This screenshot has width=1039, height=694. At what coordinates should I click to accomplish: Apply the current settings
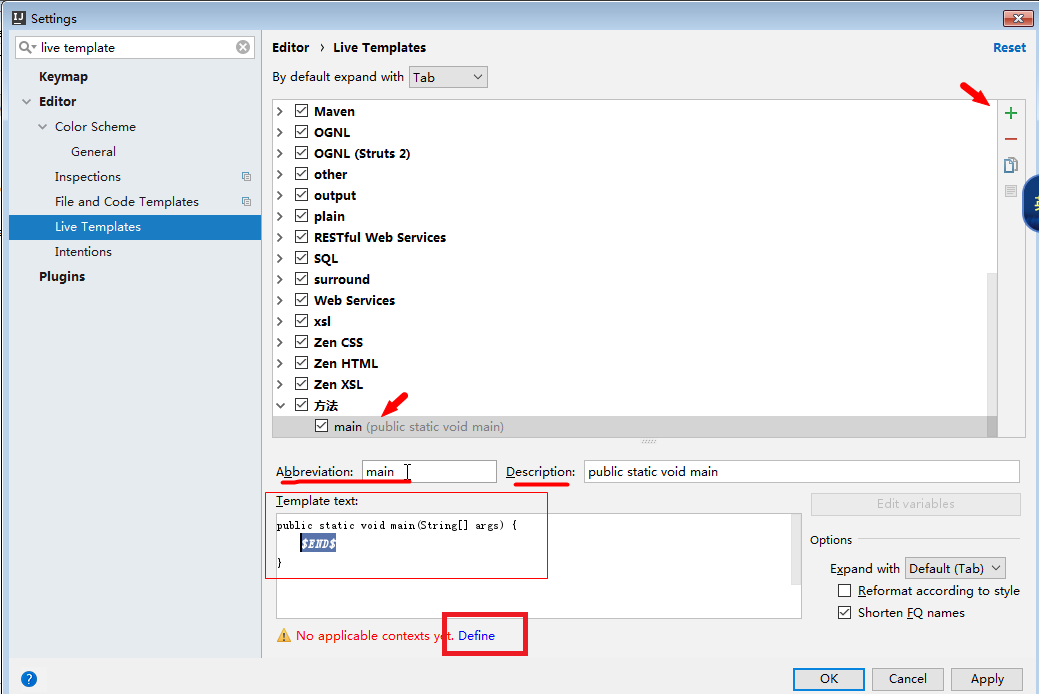coord(986,678)
